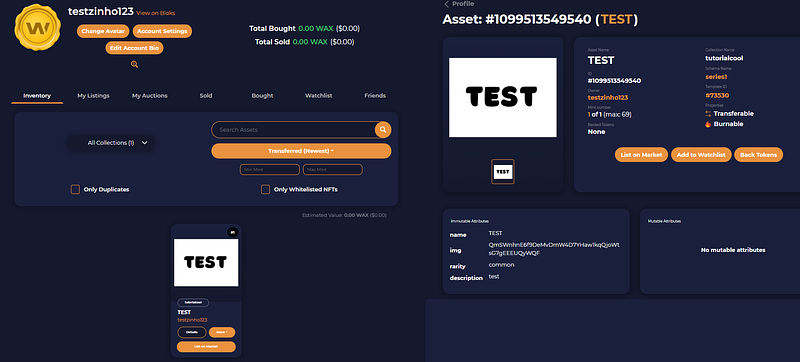800x362 pixels.
Task: Click the magnifier icon under Edit Account Bio
Action: [134, 64]
